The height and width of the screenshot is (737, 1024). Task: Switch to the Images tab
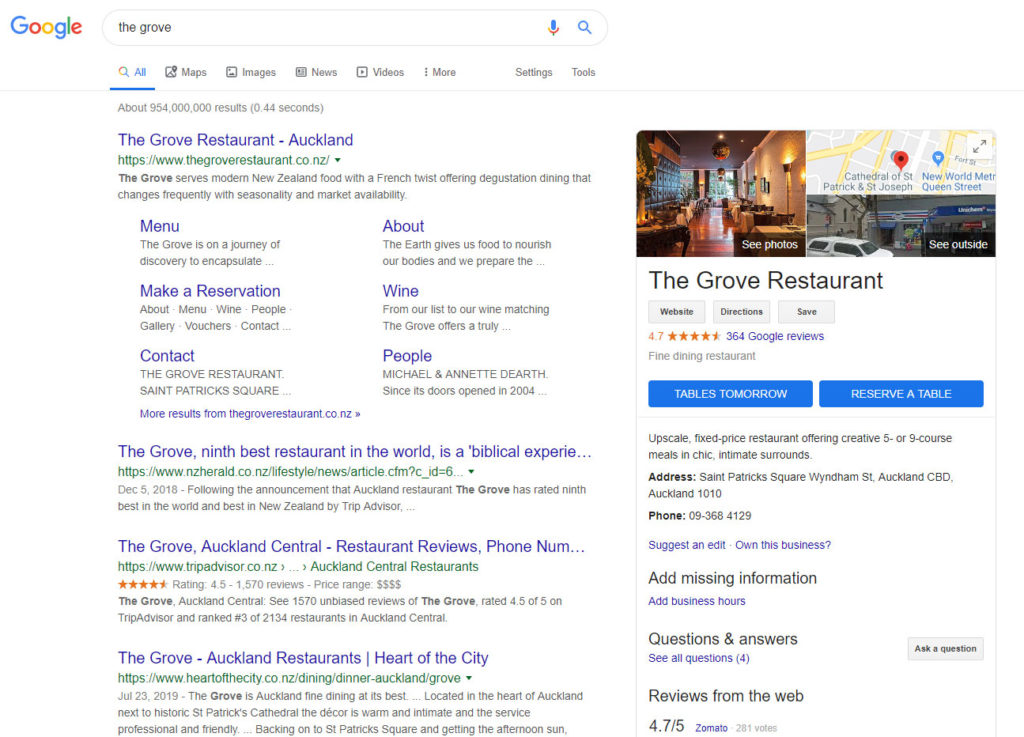[251, 72]
